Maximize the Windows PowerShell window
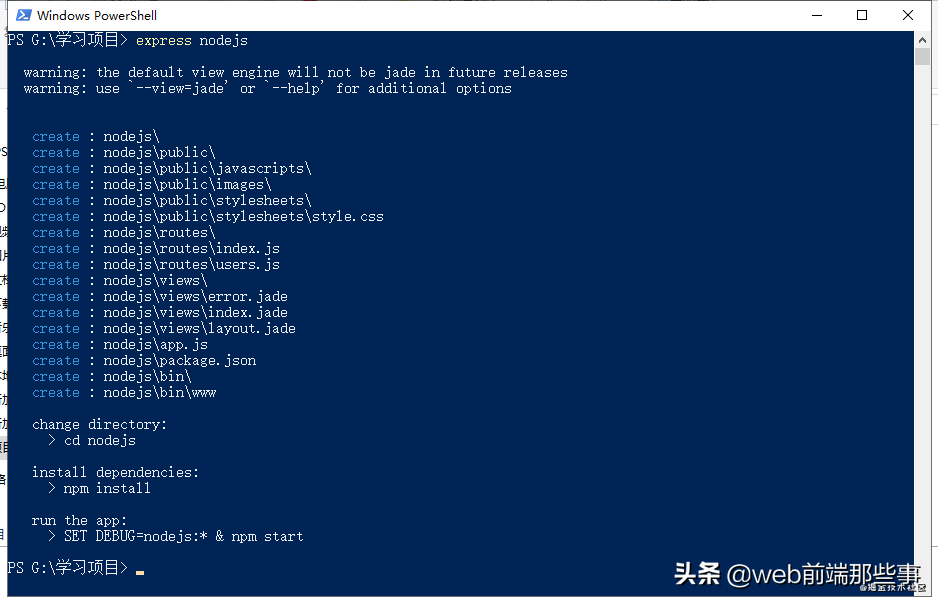 862,15
